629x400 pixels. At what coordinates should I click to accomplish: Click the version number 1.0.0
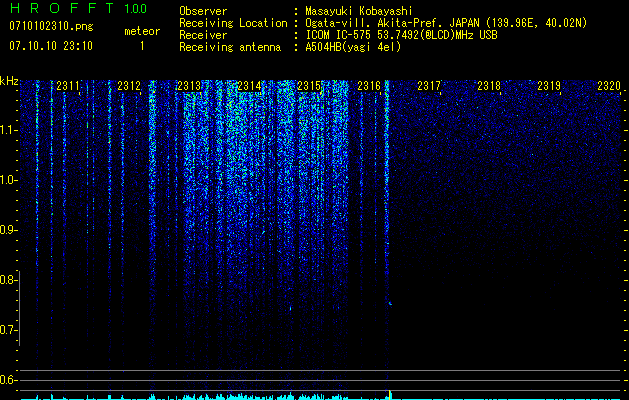pyautogui.click(x=135, y=8)
